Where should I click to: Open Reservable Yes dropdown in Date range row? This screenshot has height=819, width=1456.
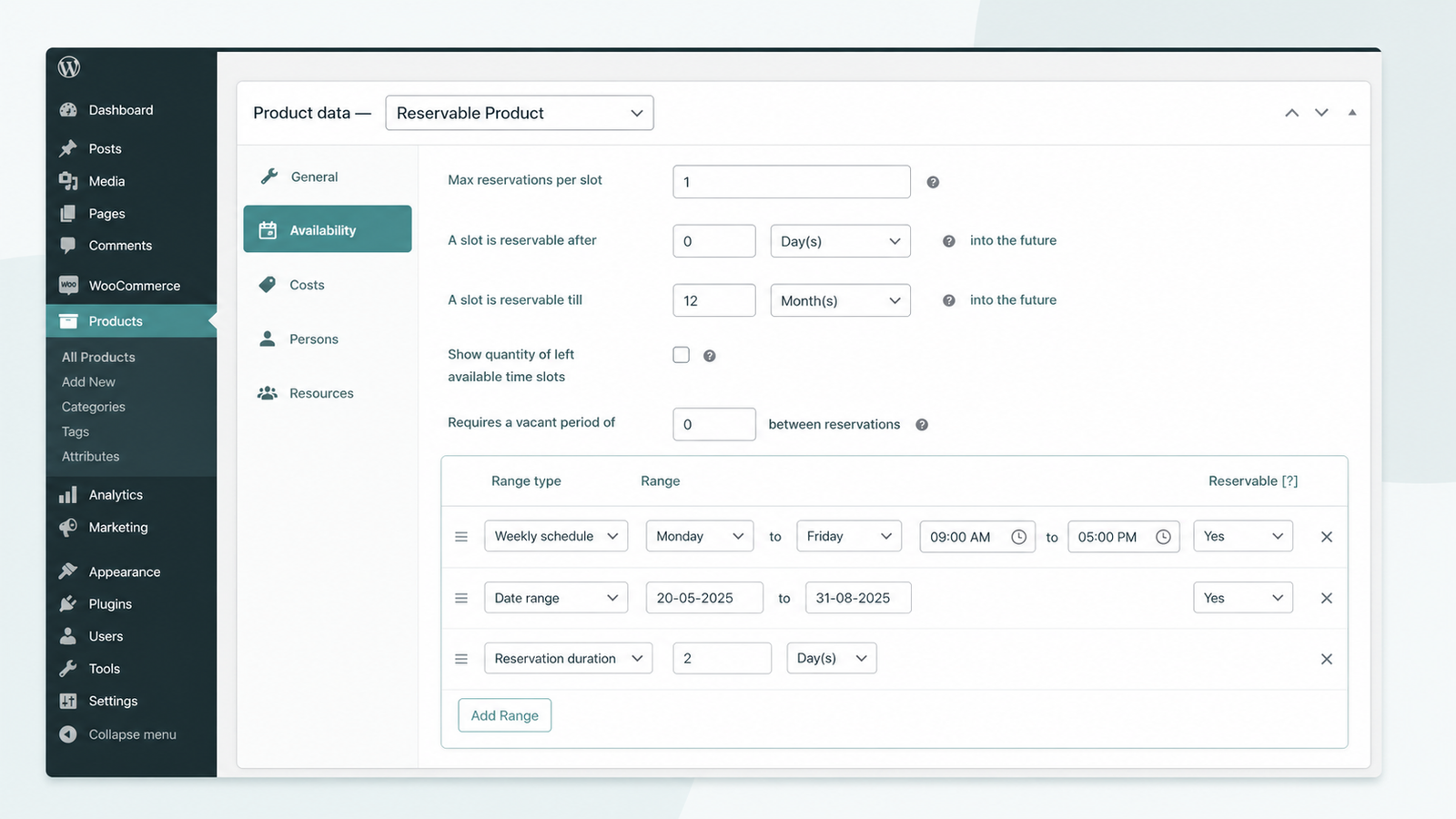pyautogui.click(x=1243, y=598)
